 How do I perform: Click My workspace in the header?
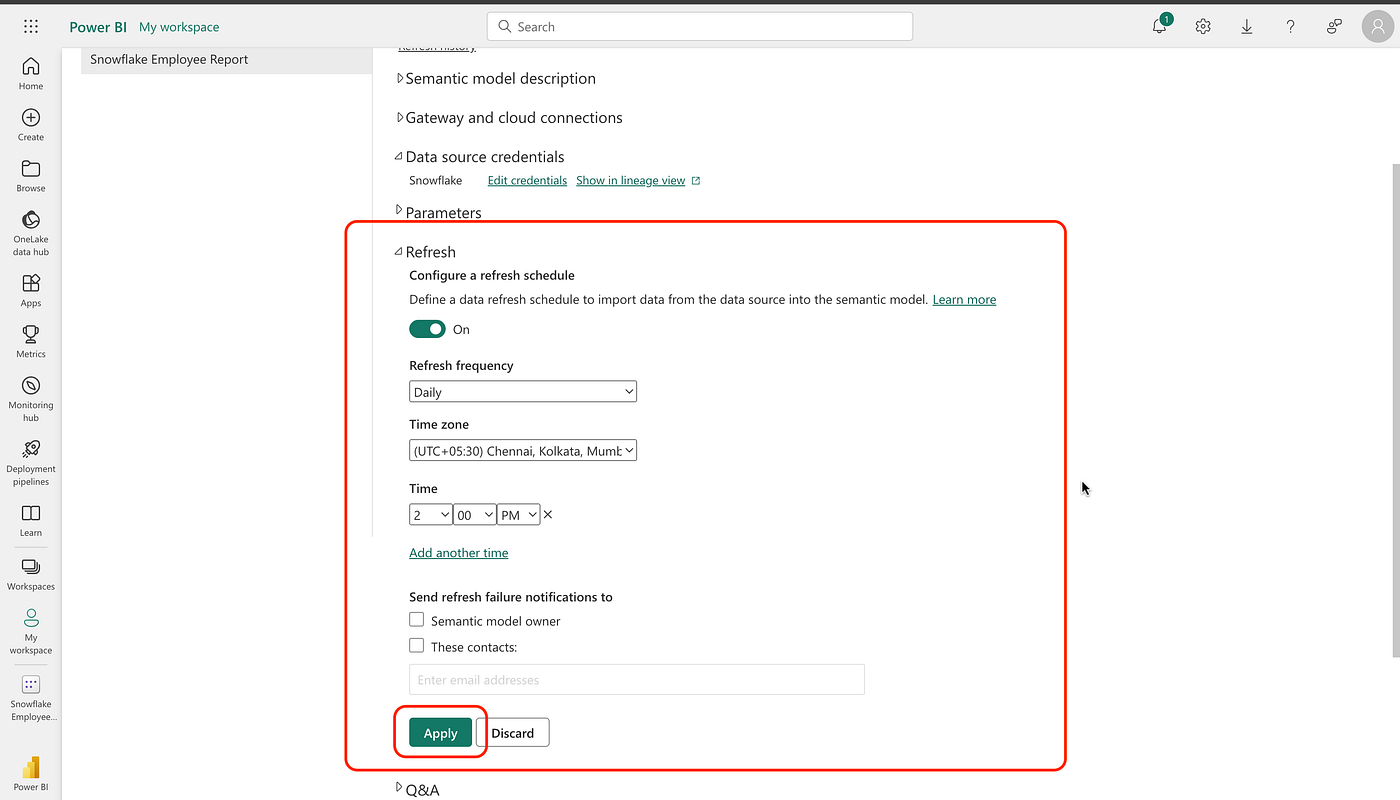[x=179, y=27]
